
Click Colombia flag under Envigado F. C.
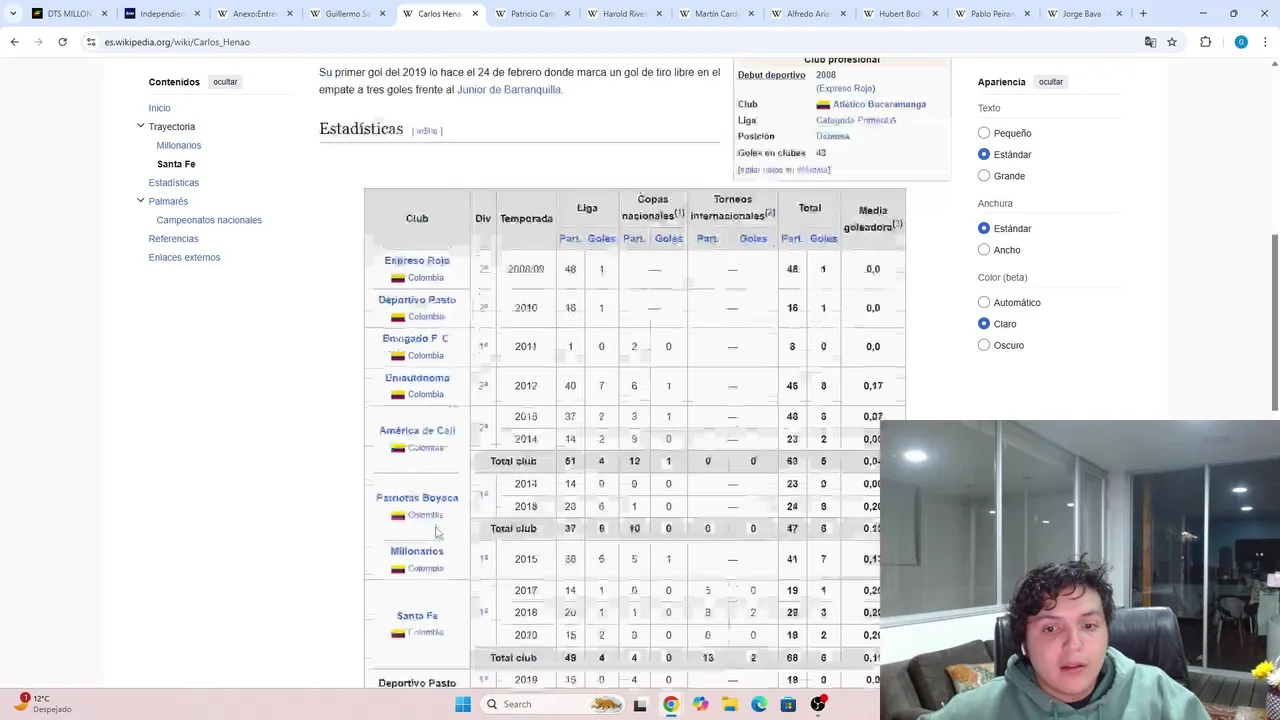click(x=398, y=356)
